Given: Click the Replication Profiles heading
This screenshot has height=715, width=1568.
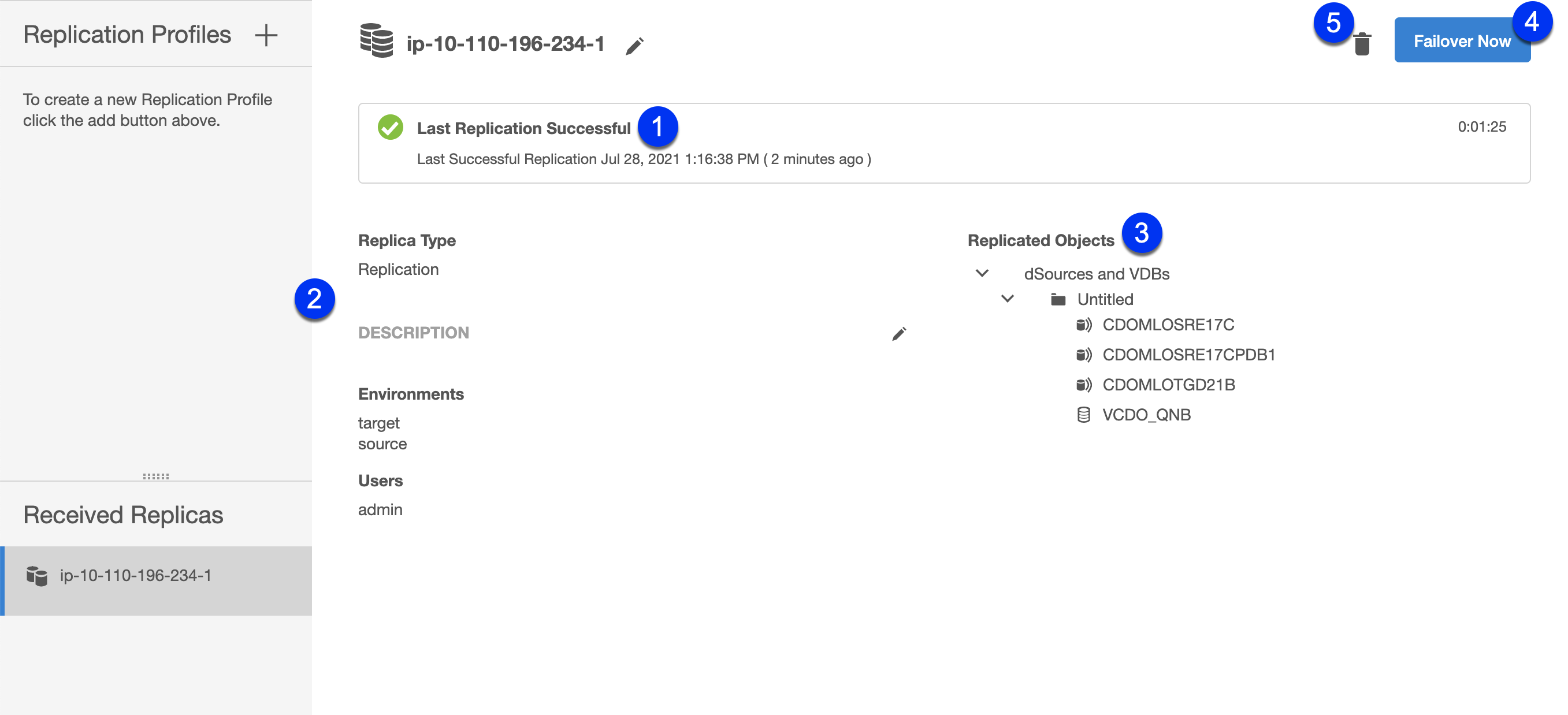Looking at the screenshot, I should point(127,35).
